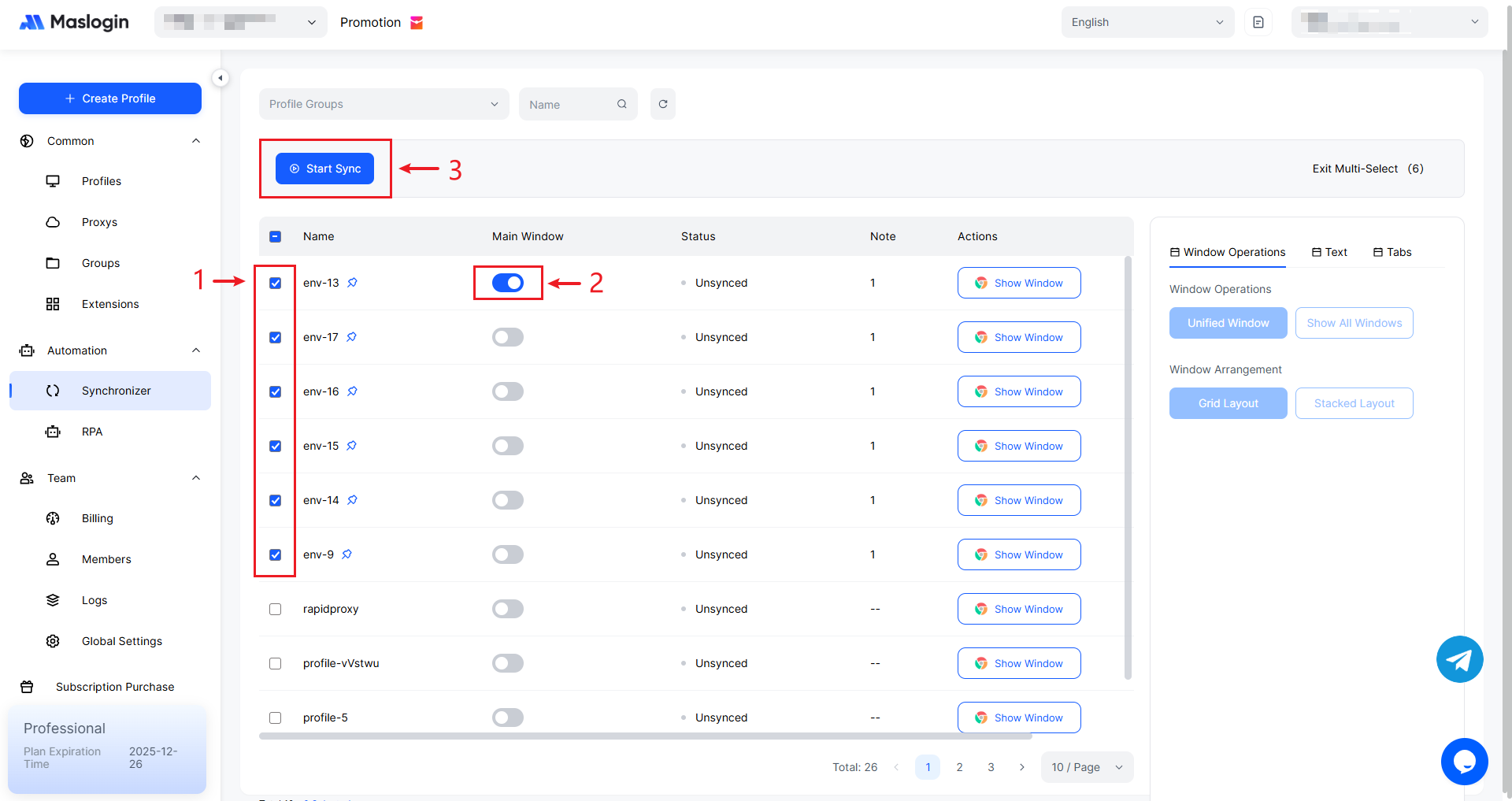The height and width of the screenshot is (801, 1512).
Task: Click the pin icon next to env-9
Action: tap(347, 554)
